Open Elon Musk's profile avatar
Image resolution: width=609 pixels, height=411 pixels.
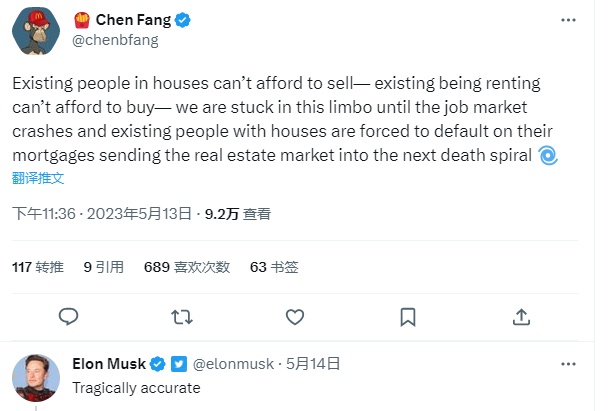(33, 379)
